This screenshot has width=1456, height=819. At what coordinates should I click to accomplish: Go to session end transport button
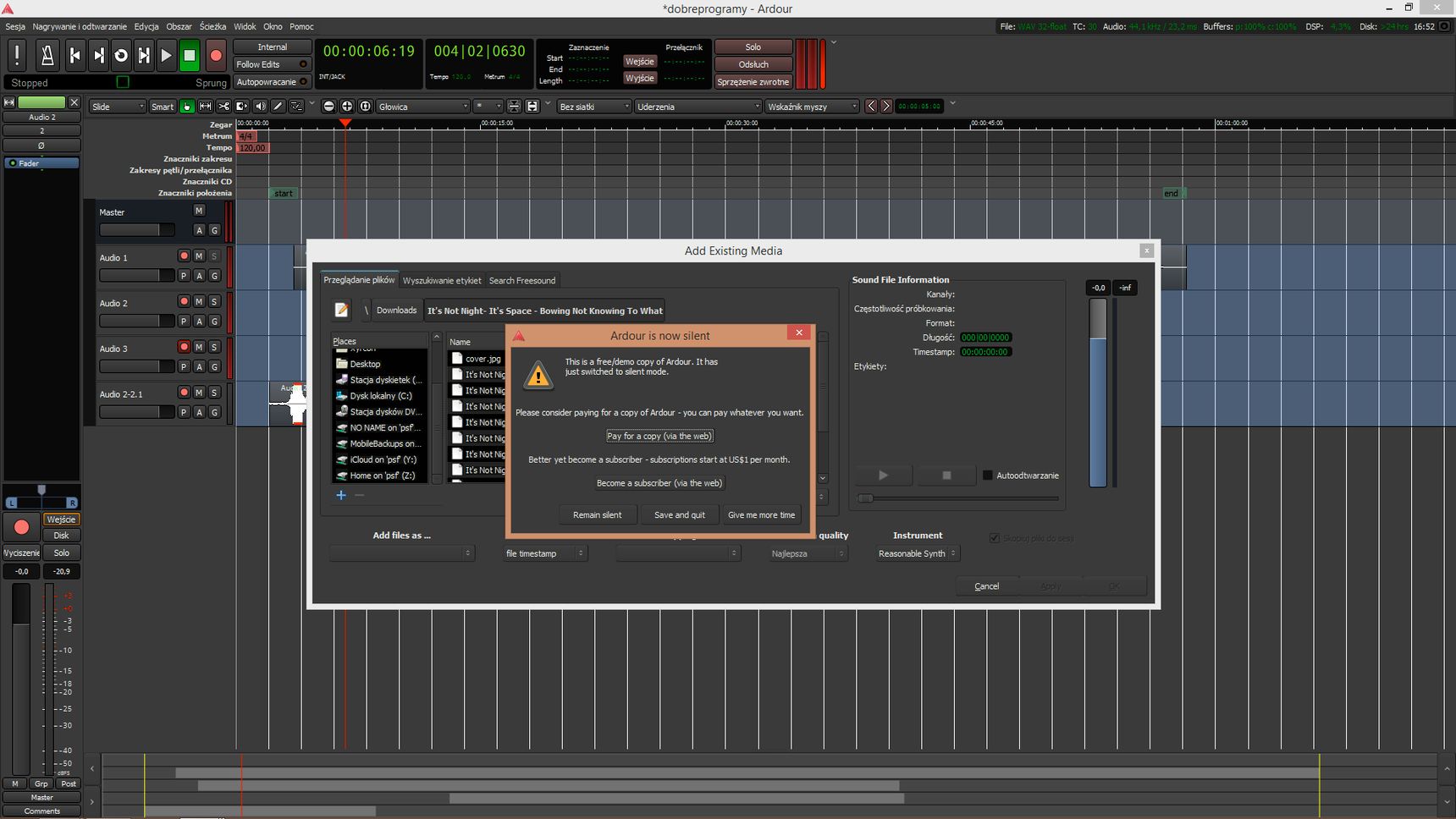coord(98,55)
